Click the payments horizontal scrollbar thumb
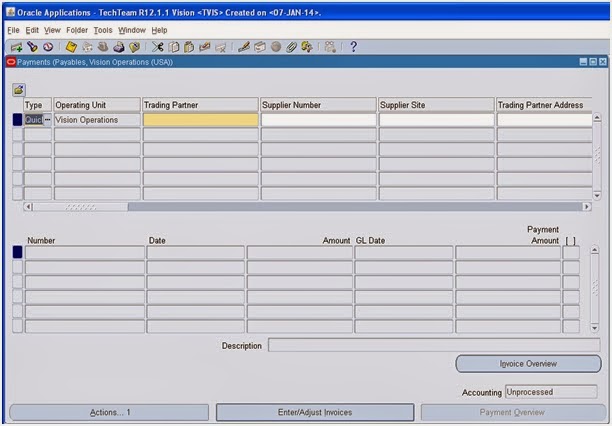The height and width of the screenshot is (426, 612). coord(80,207)
